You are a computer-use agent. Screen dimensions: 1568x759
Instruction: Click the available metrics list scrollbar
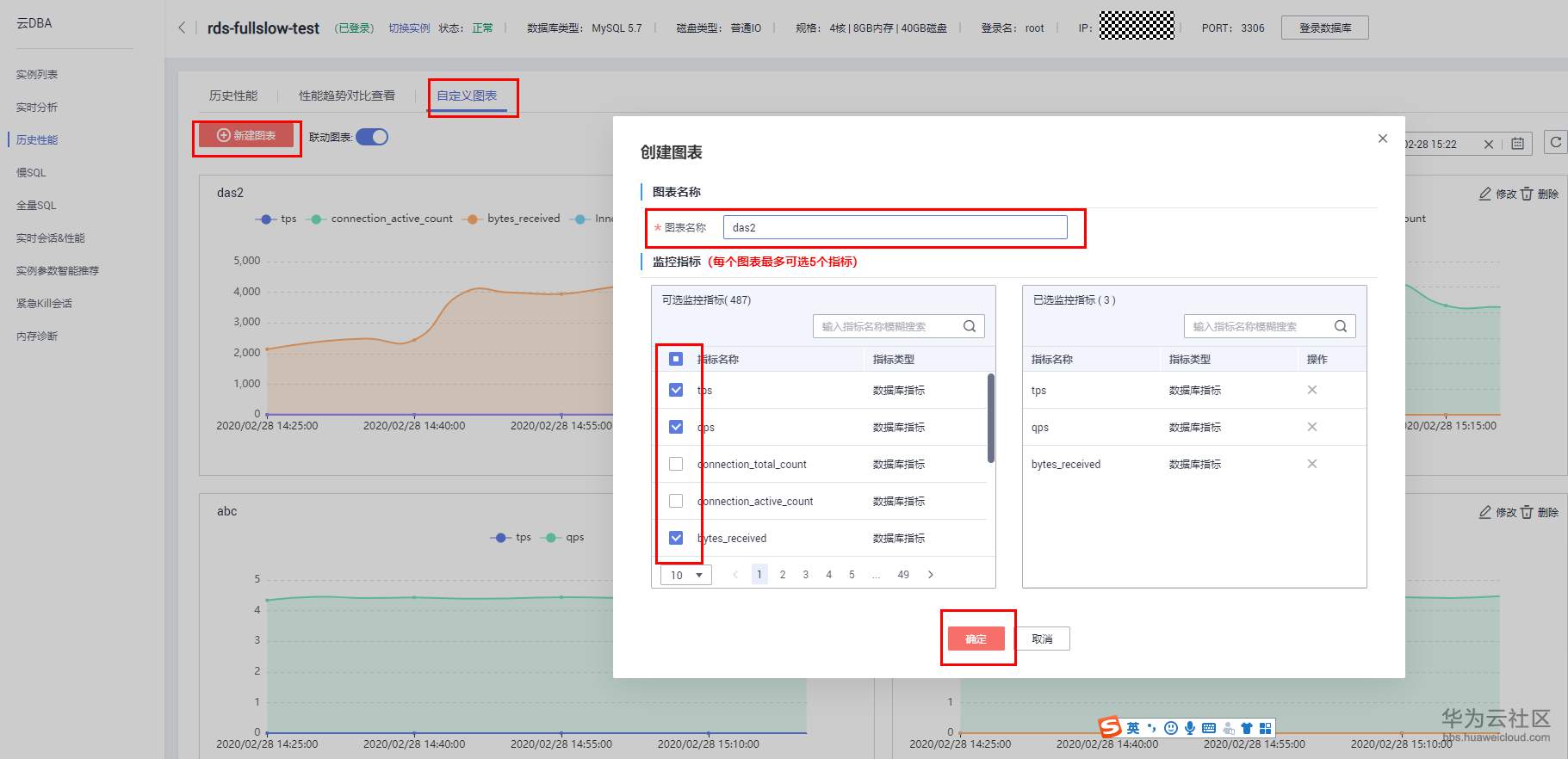[991, 418]
